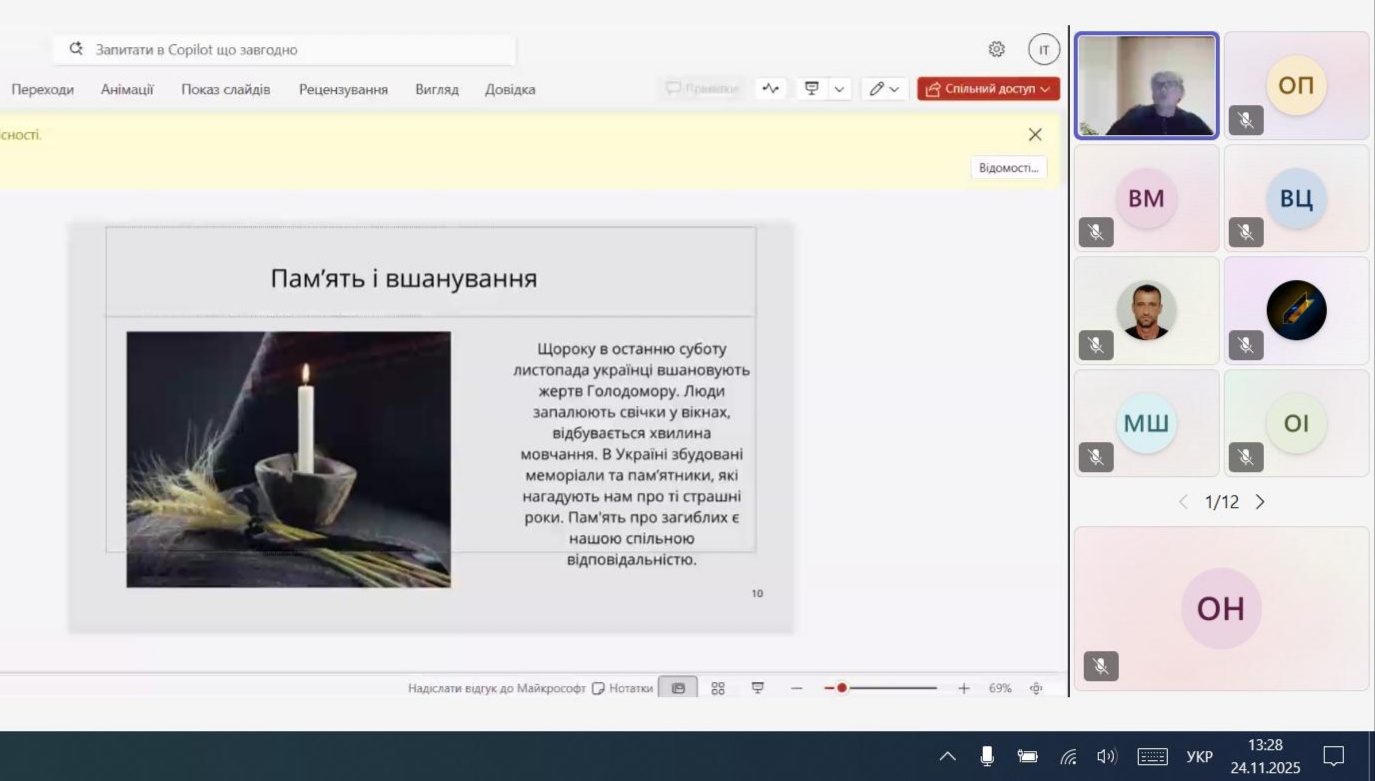Toggle the Нотатки notes pane

tap(622, 688)
